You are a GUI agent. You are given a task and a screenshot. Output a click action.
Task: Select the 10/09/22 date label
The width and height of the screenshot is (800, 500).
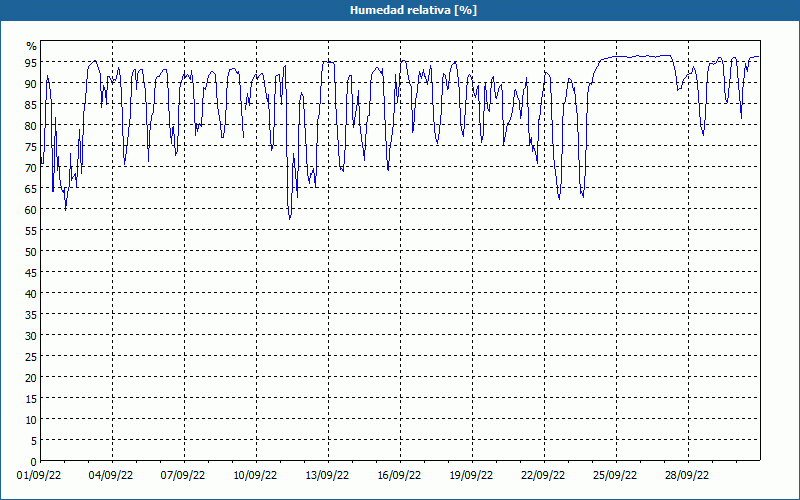click(255, 476)
